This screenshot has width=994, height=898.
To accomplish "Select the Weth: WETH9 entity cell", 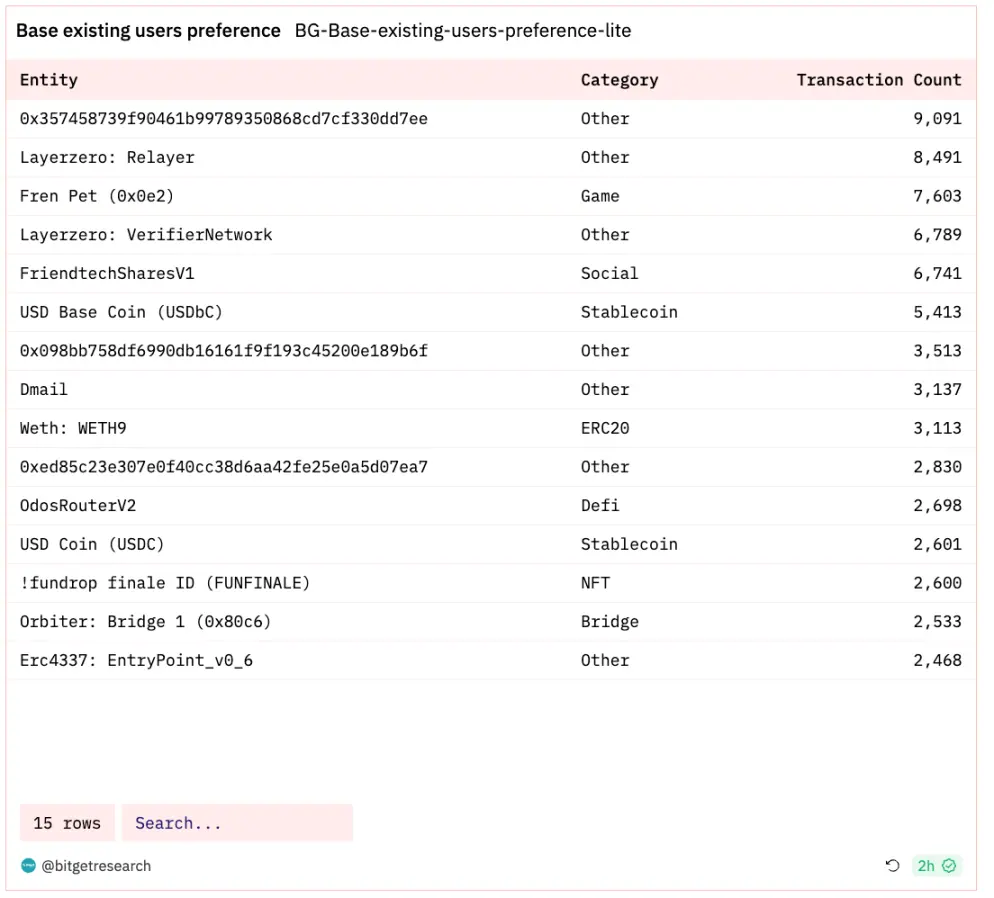I will pyautogui.click(x=73, y=428).
